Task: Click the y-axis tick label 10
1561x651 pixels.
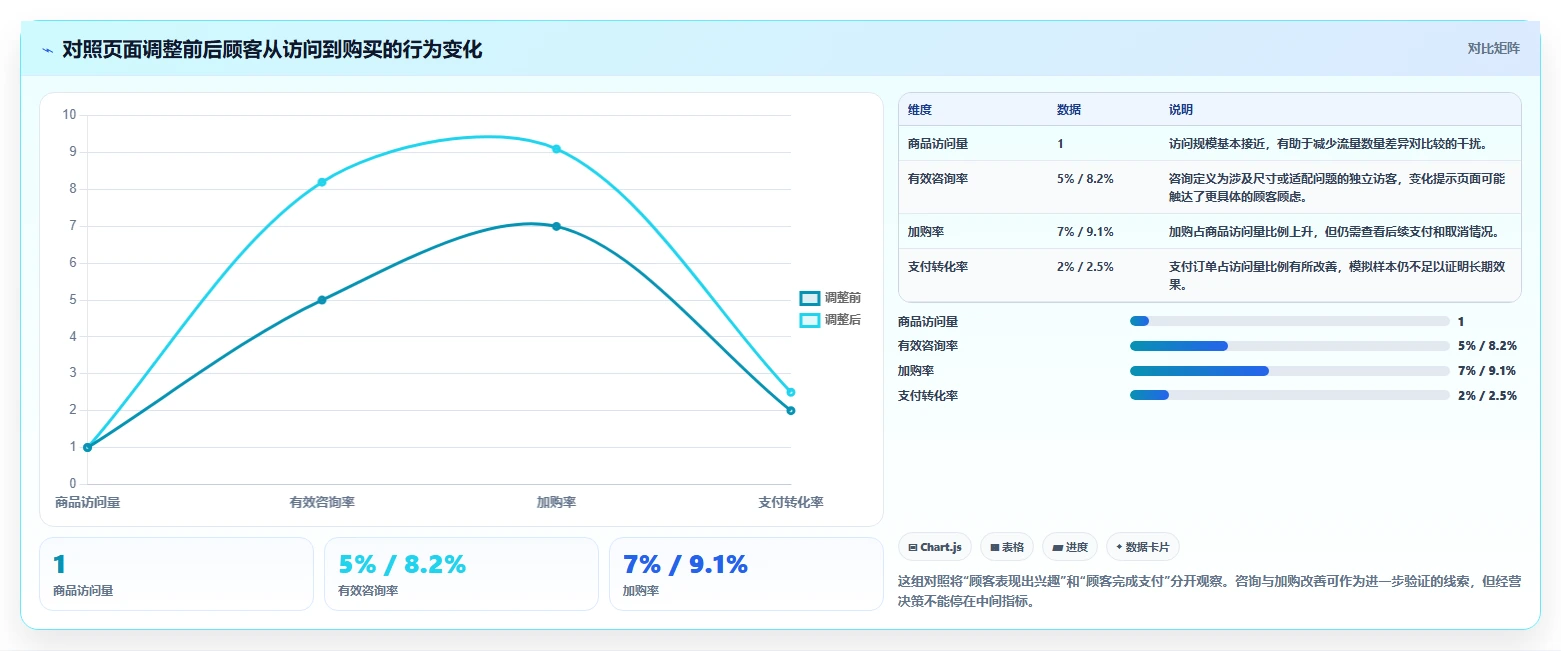Action: point(69,115)
